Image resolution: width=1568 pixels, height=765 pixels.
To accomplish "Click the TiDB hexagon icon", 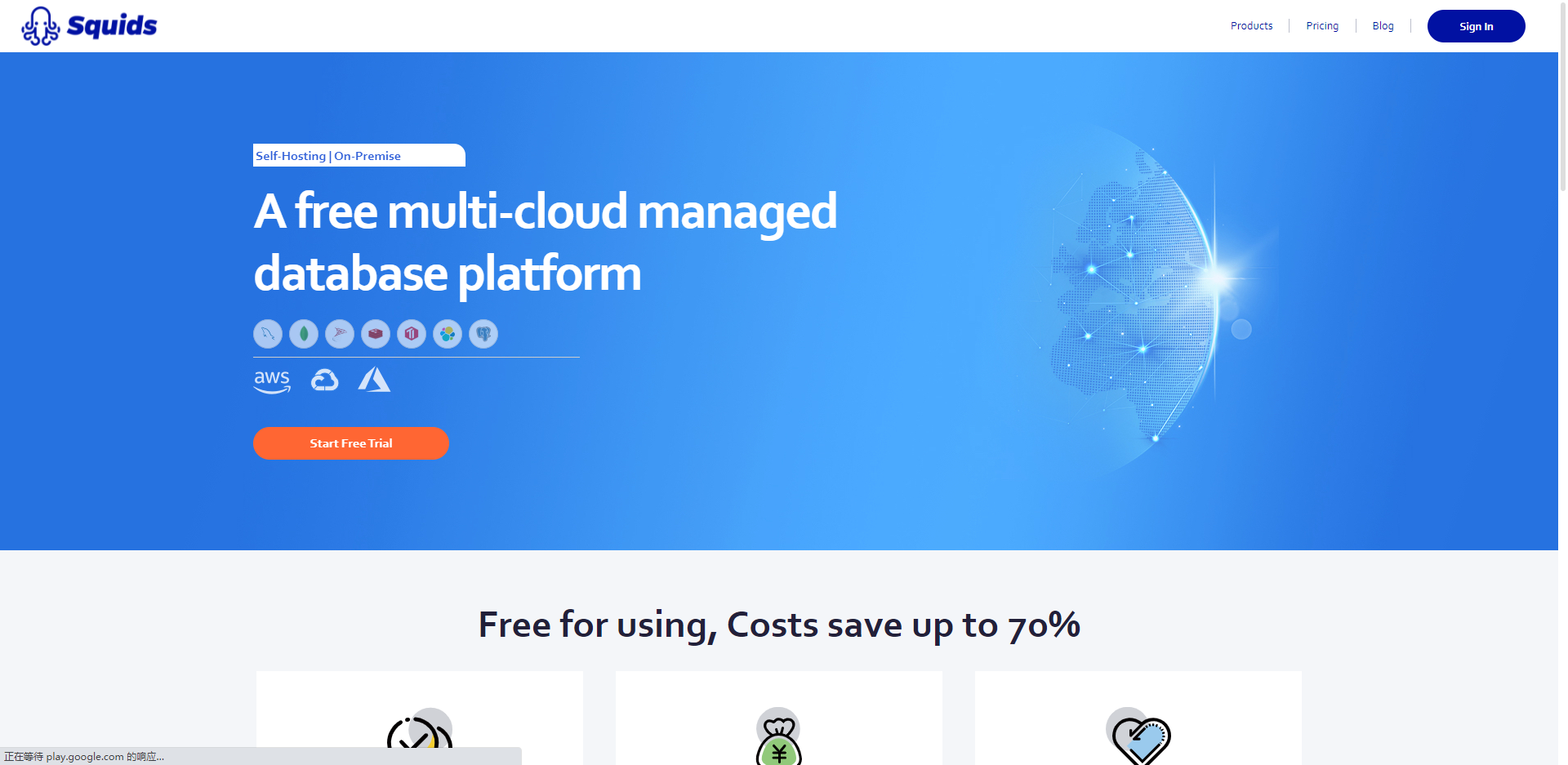I will (412, 334).
